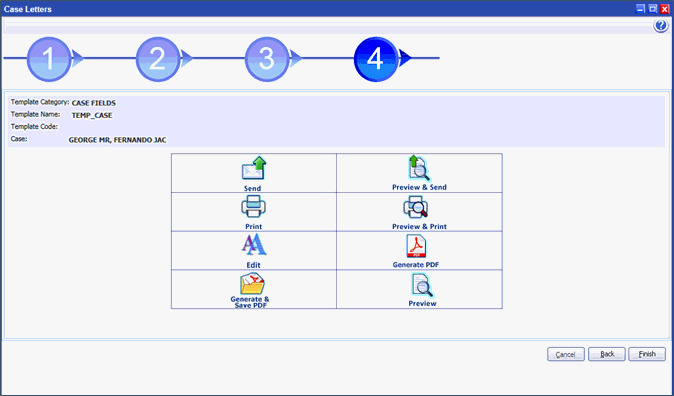674x396 pixels.
Task: Click the Template Category label
Action: pos(40,102)
